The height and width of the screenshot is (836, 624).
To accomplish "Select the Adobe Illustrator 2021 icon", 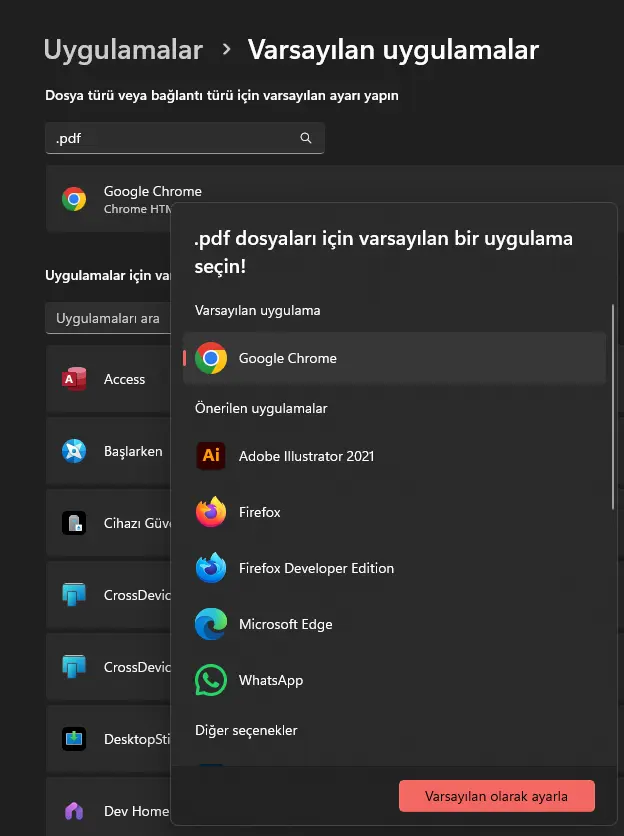I will pyautogui.click(x=211, y=455).
